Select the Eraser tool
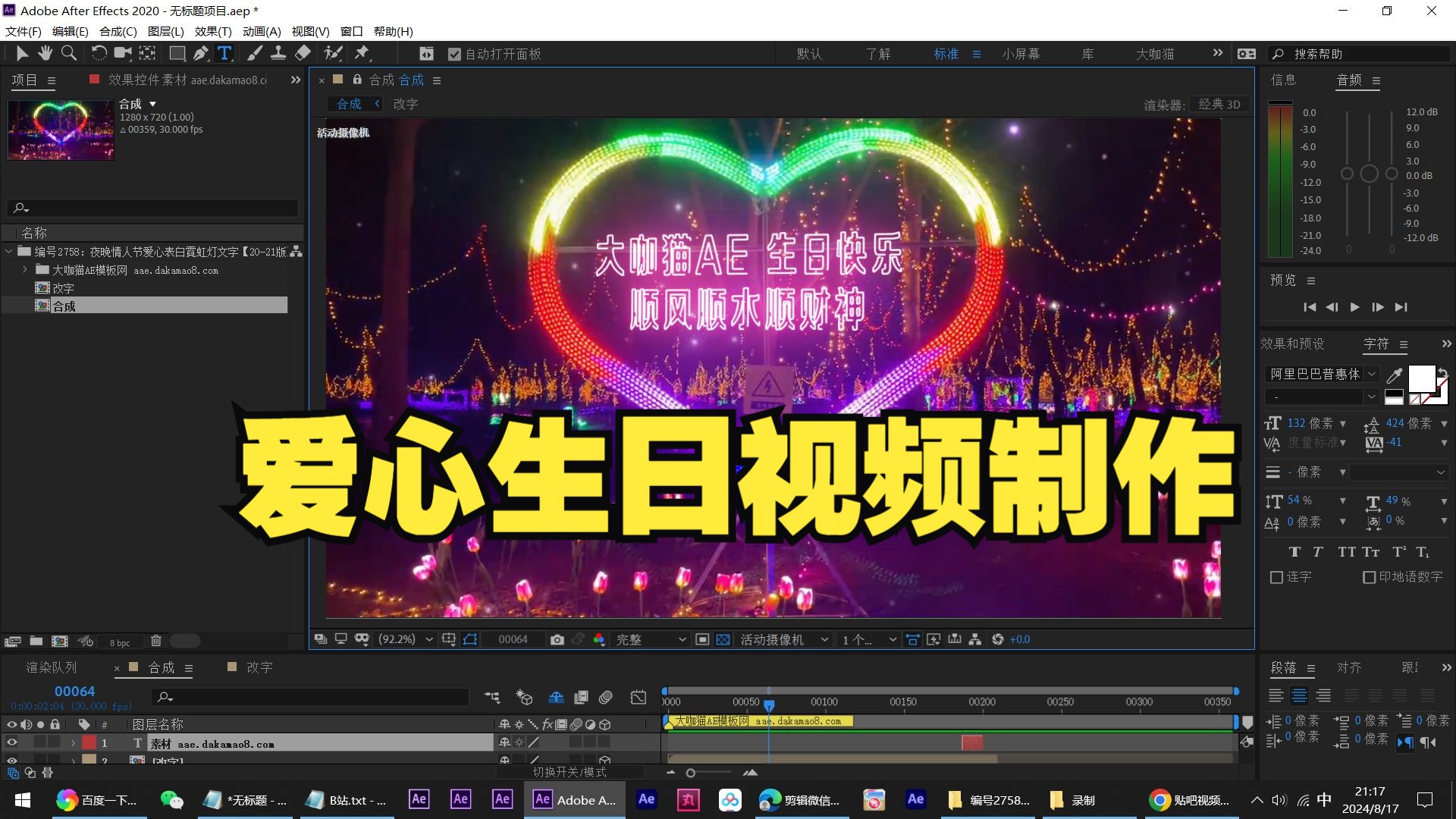The height and width of the screenshot is (819, 1456). (x=303, y=53)
